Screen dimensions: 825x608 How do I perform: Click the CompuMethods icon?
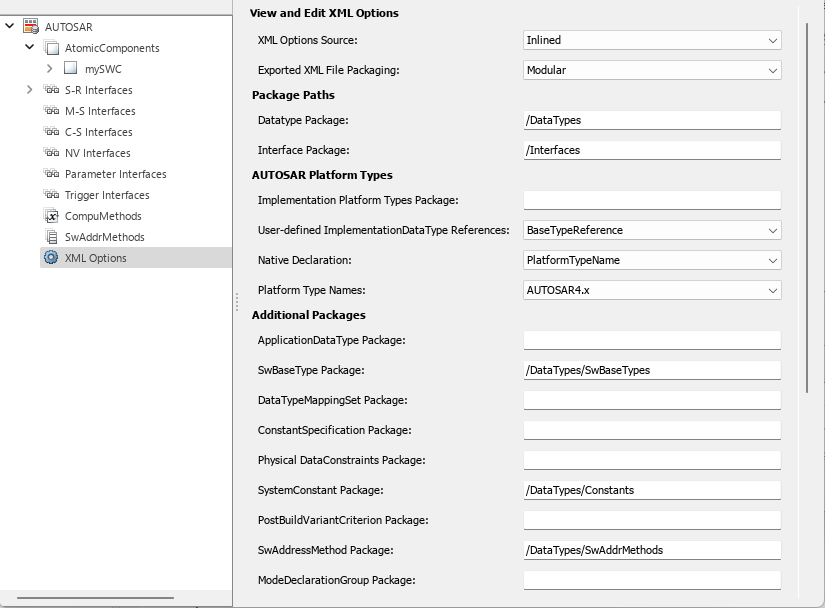click(52, 216)
